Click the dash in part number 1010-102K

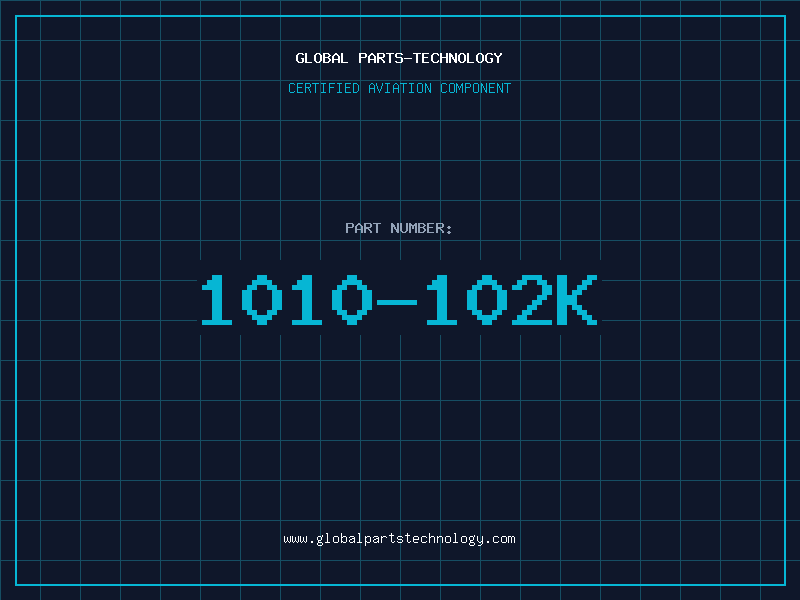coord(396,303)
